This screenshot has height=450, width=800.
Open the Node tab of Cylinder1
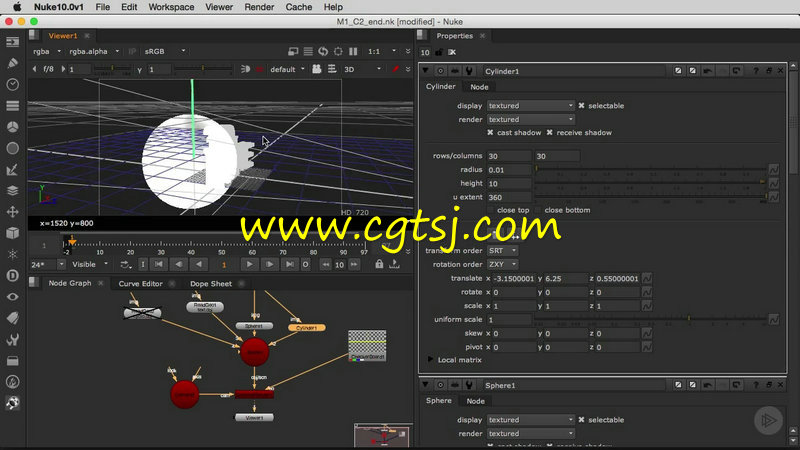tap(479, 87)
